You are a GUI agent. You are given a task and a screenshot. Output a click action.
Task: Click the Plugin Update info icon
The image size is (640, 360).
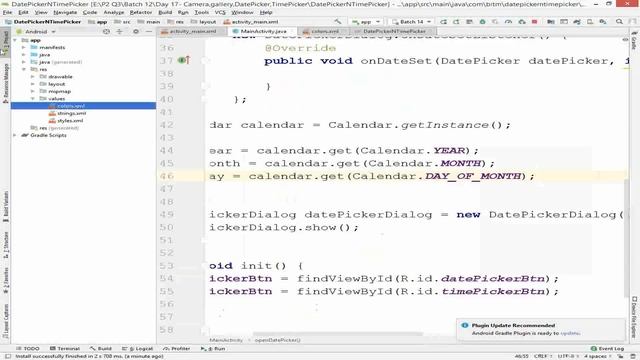(x=464, y=325)
